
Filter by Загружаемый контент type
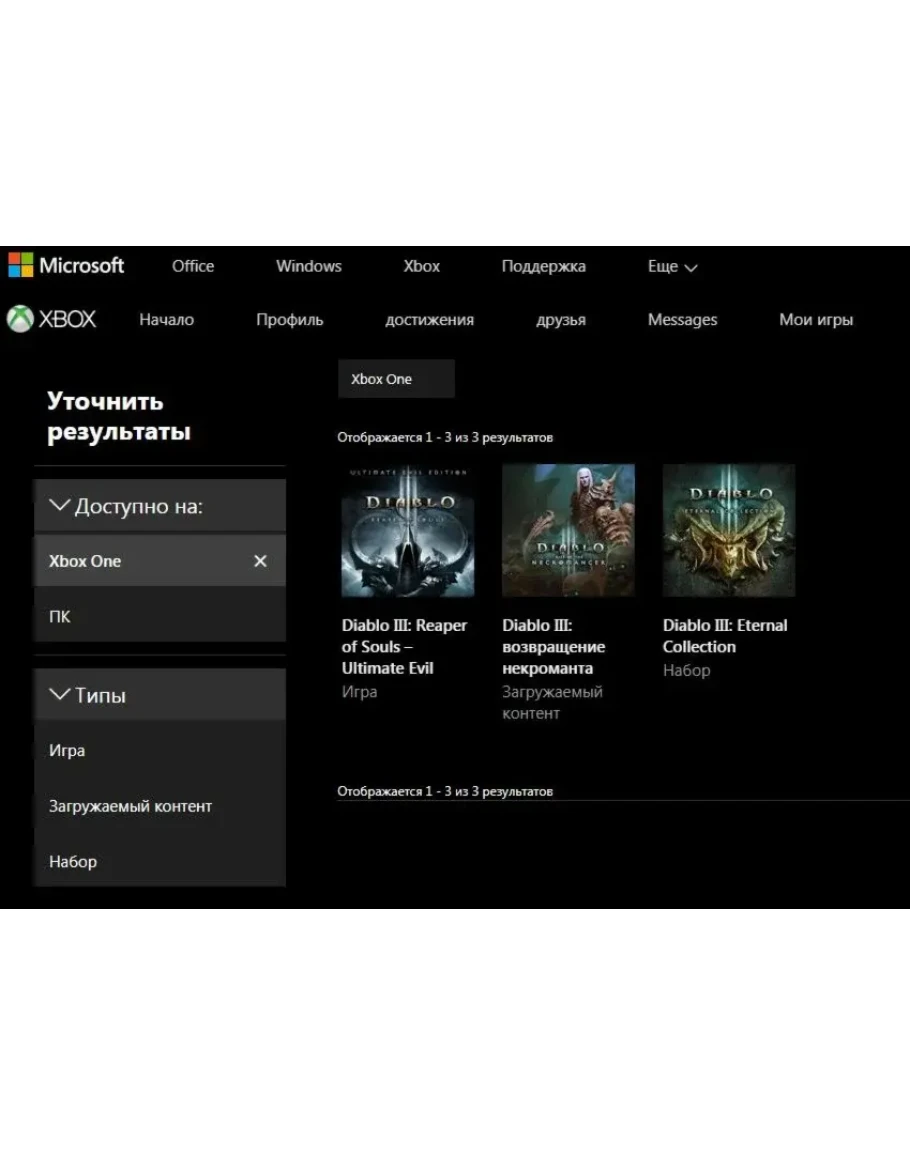pyautogui.click(x=130, y=806)
